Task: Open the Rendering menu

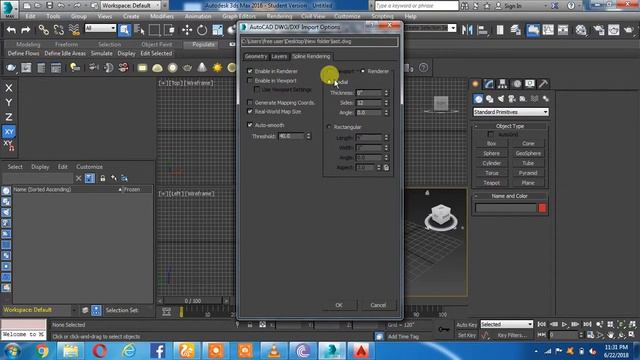Action: point(280,16)
